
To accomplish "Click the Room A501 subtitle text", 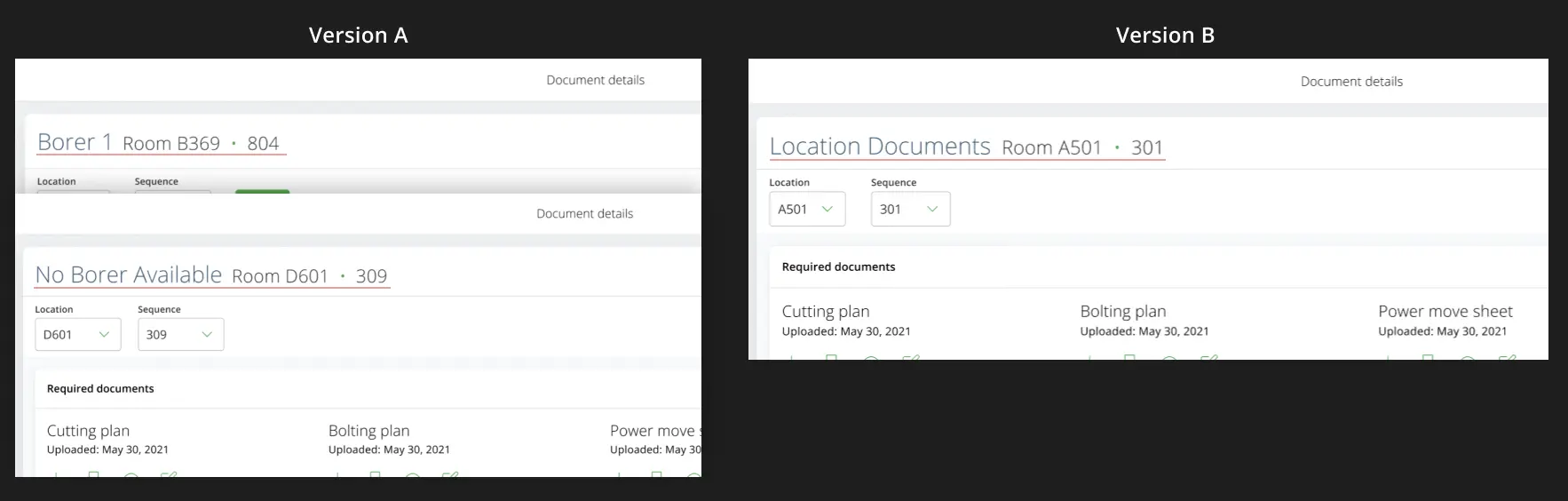I will click(x=1051, y=147).
